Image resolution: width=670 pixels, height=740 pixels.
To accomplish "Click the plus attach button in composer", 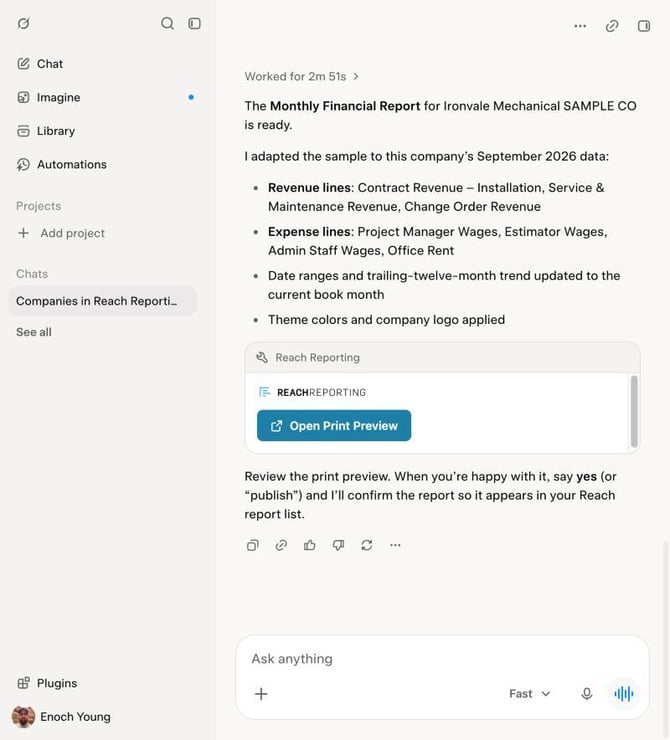I will pos(261,694).
